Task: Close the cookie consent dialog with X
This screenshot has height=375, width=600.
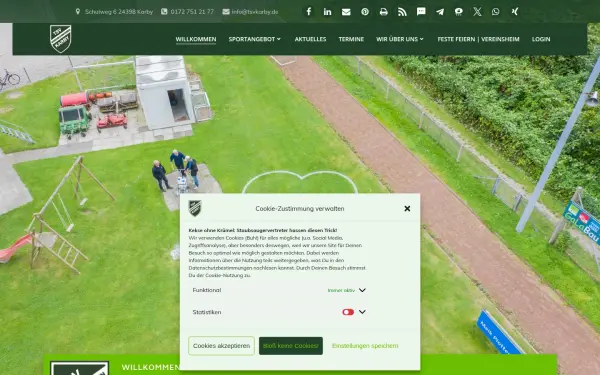Action: point(407,209)
